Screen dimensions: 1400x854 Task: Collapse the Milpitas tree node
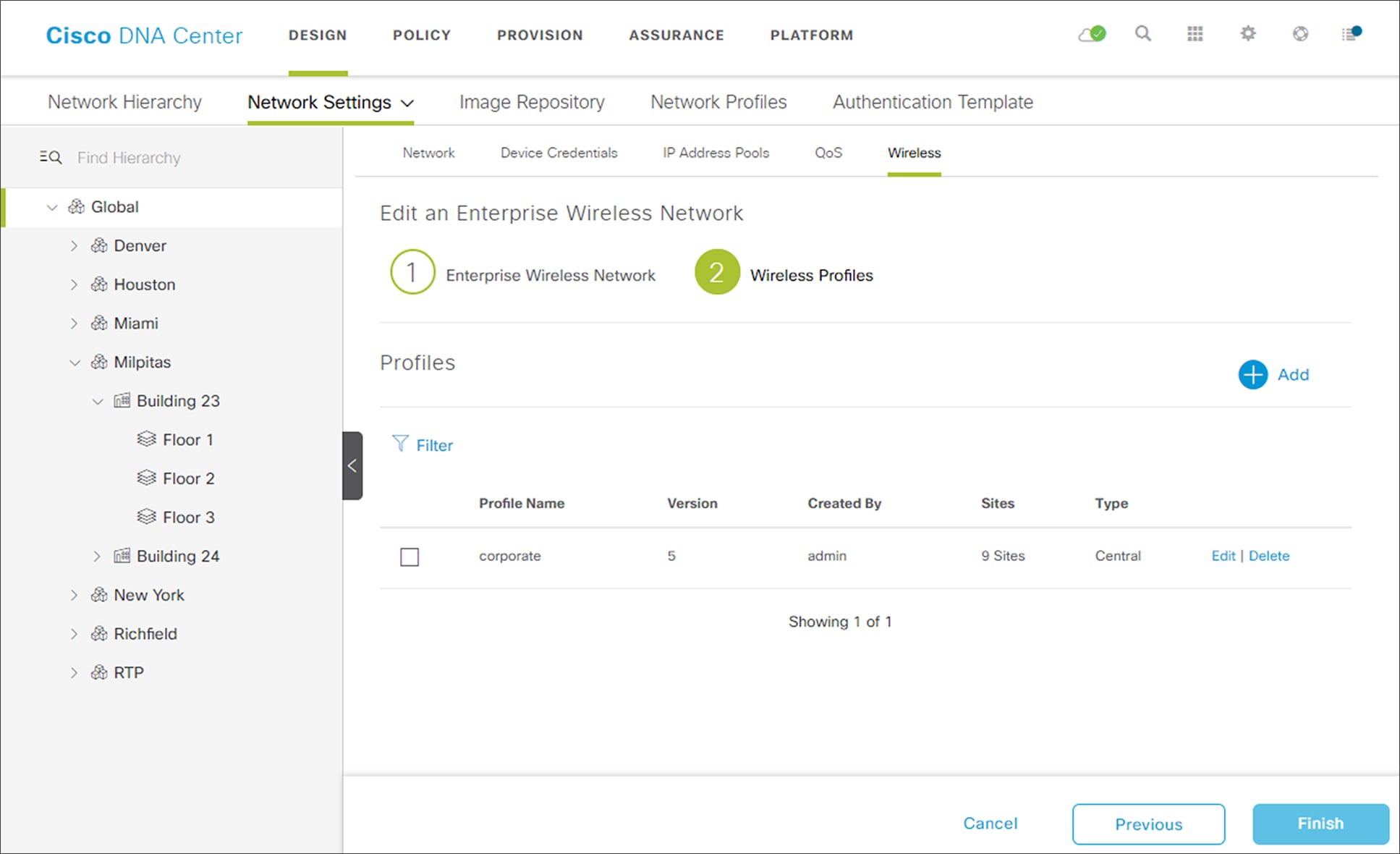coord(75,363)
